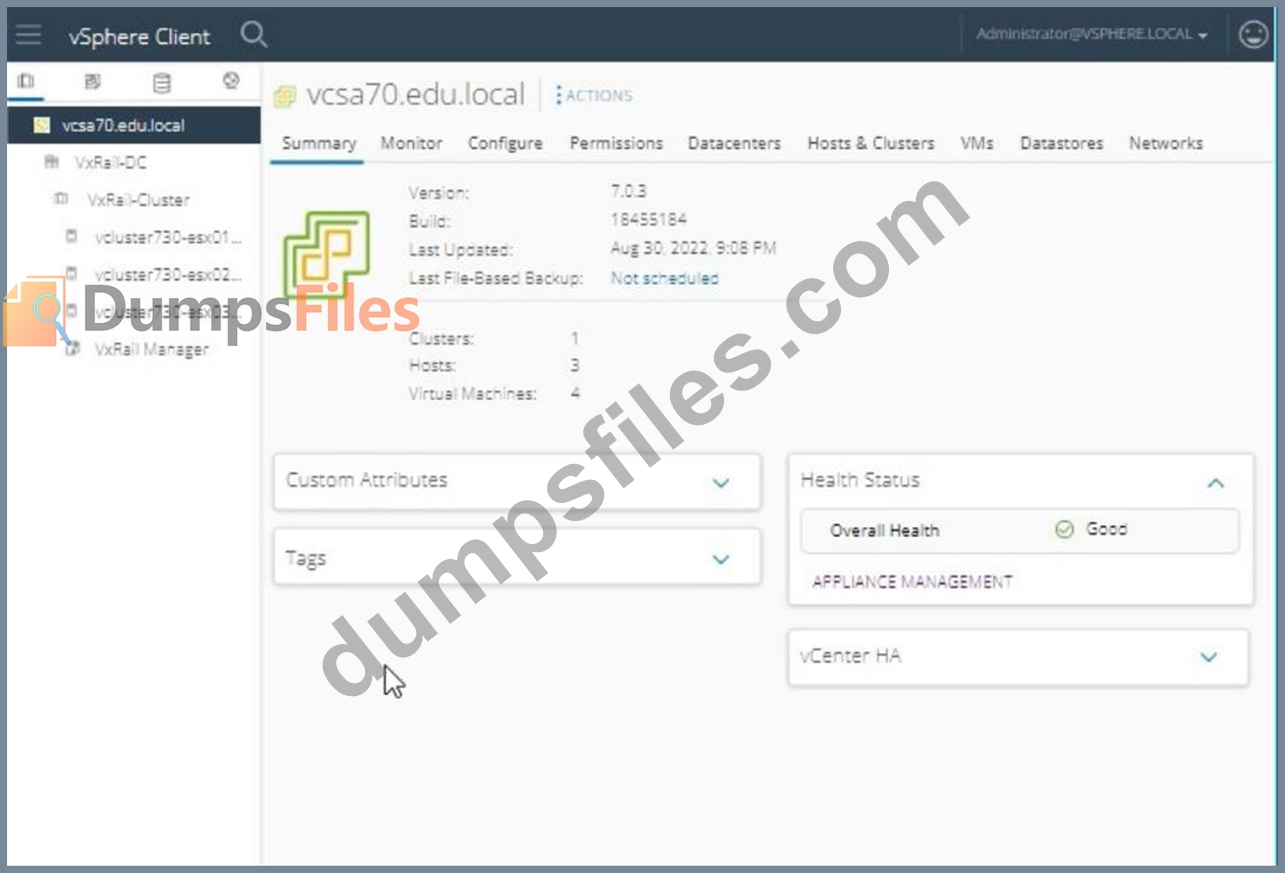Open the Administrator@VSPHERE.LOCAL user dropdown
Image resolution: width=1285 pixels, height=873 pixels.
coord(1091,35)
